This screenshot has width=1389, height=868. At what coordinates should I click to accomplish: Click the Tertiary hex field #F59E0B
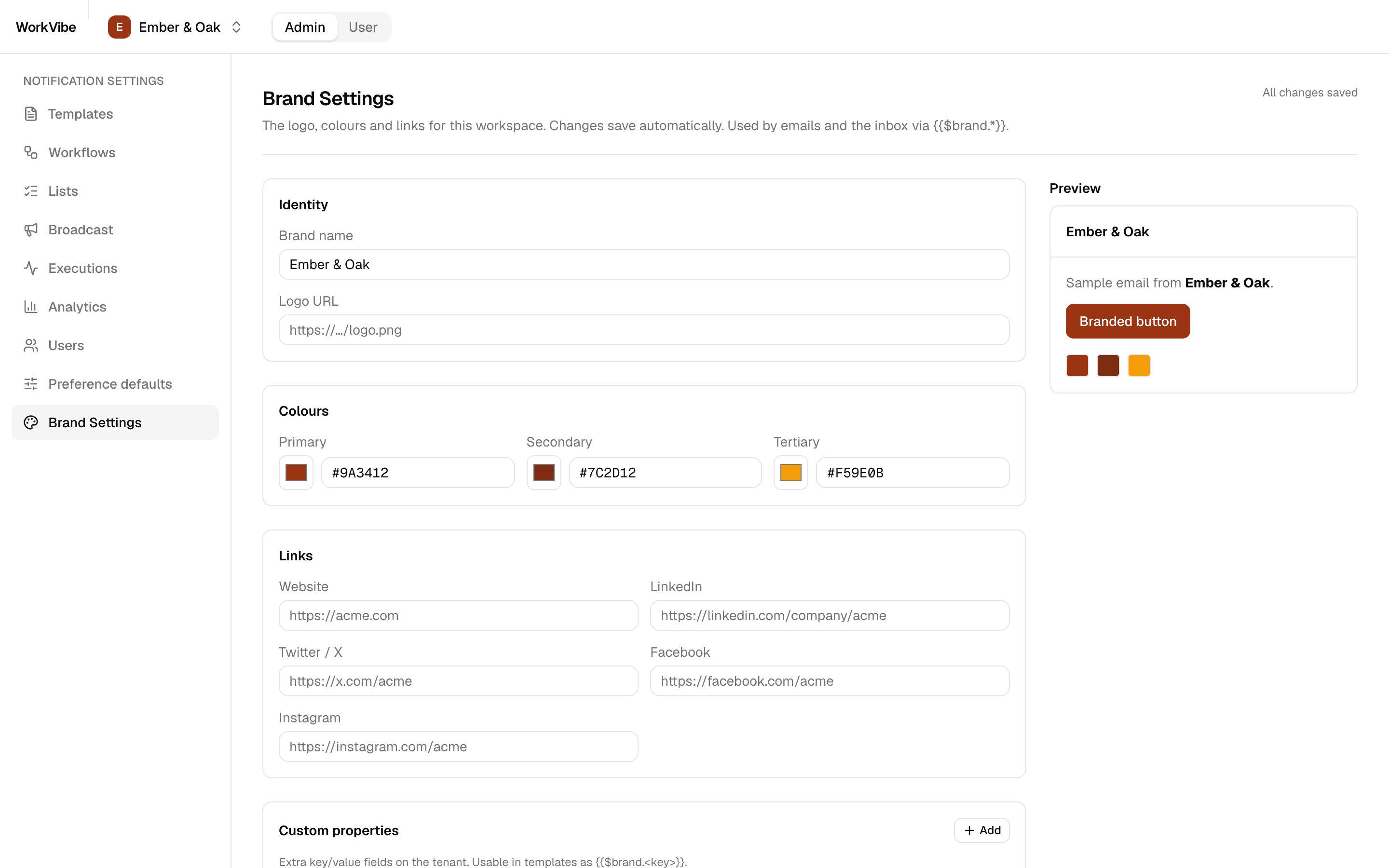[912, 473]
